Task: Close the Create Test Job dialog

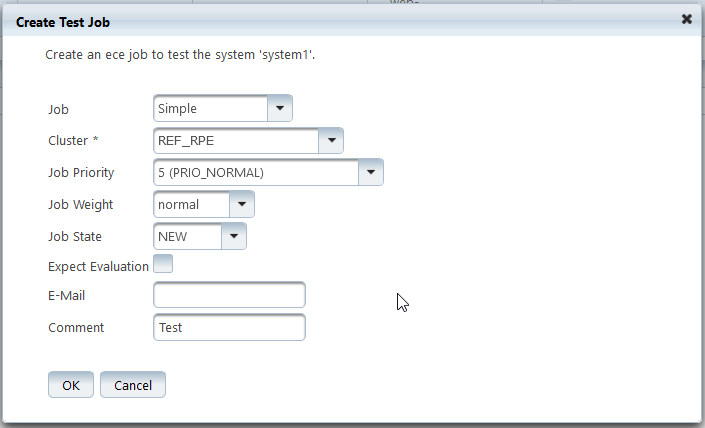Action: [687, 19]
